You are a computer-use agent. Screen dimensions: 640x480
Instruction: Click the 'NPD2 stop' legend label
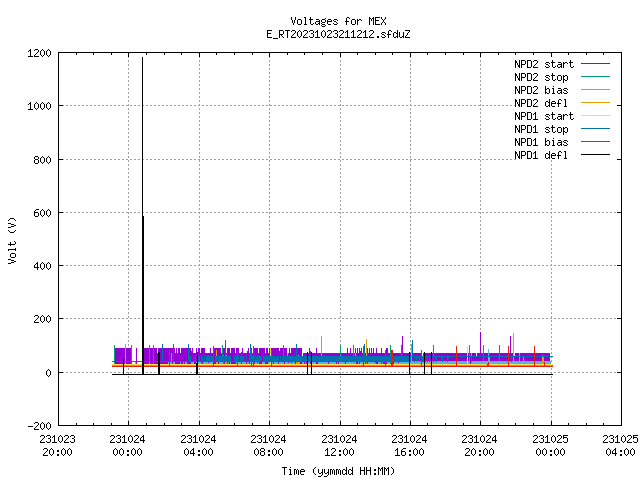point(541,77)
